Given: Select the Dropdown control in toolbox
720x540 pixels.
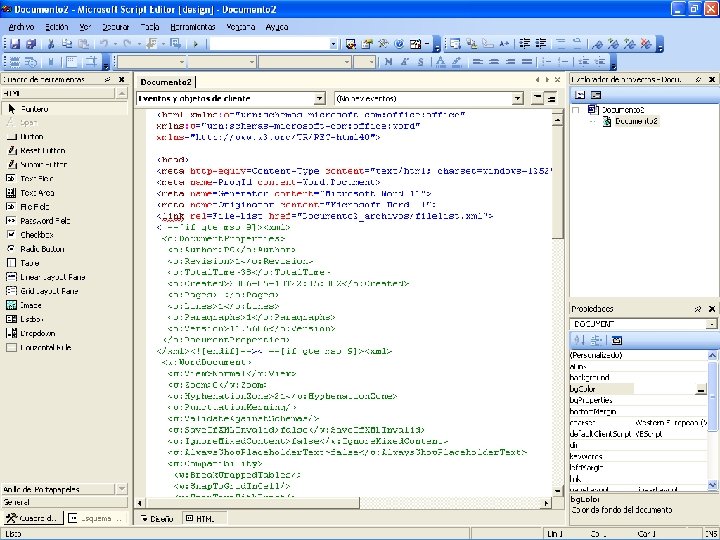Looking at the screenshot, I should (x=36, y=332).
